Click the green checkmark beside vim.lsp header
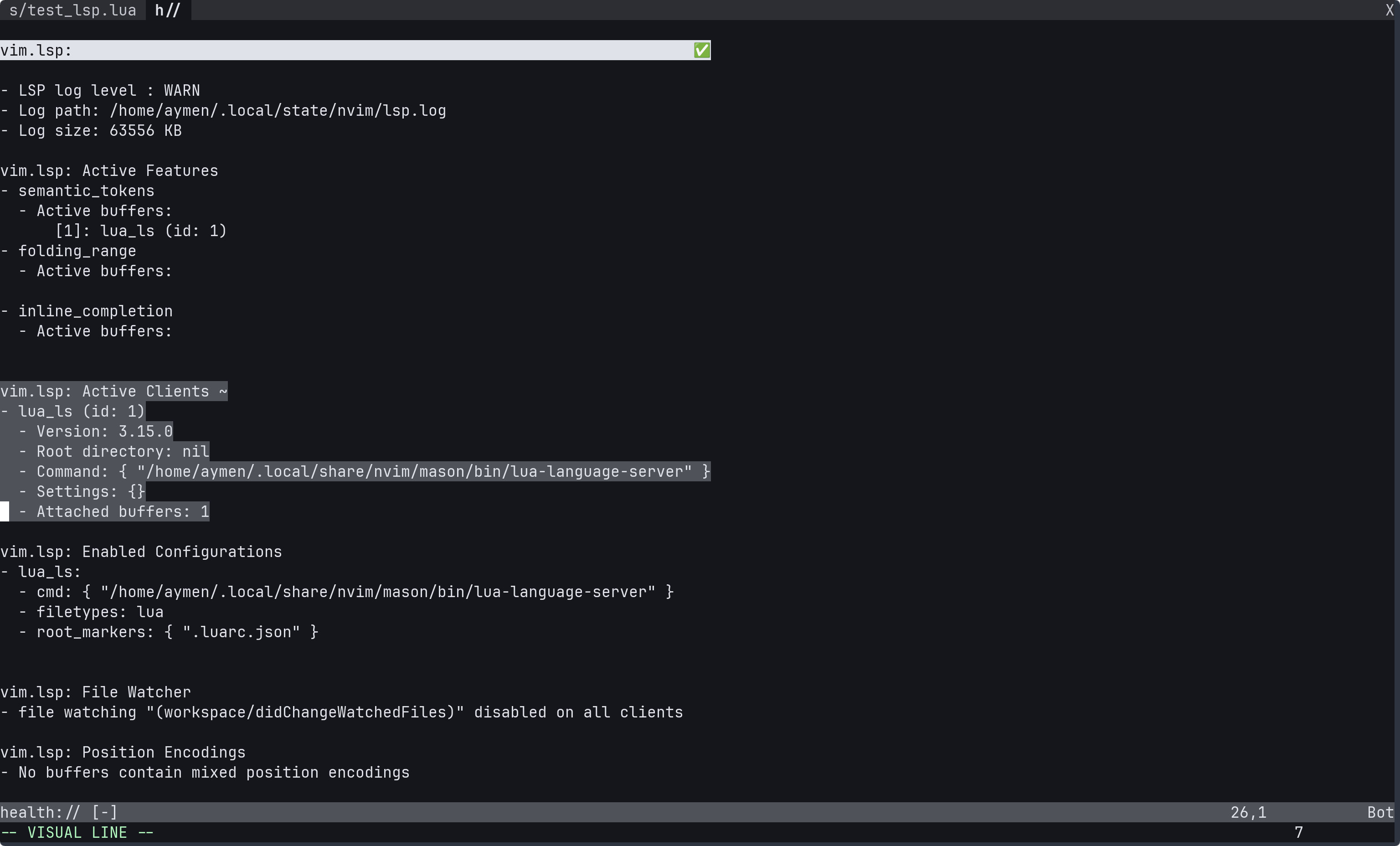This screenshot has width=1400, height=846. point(702,51)
